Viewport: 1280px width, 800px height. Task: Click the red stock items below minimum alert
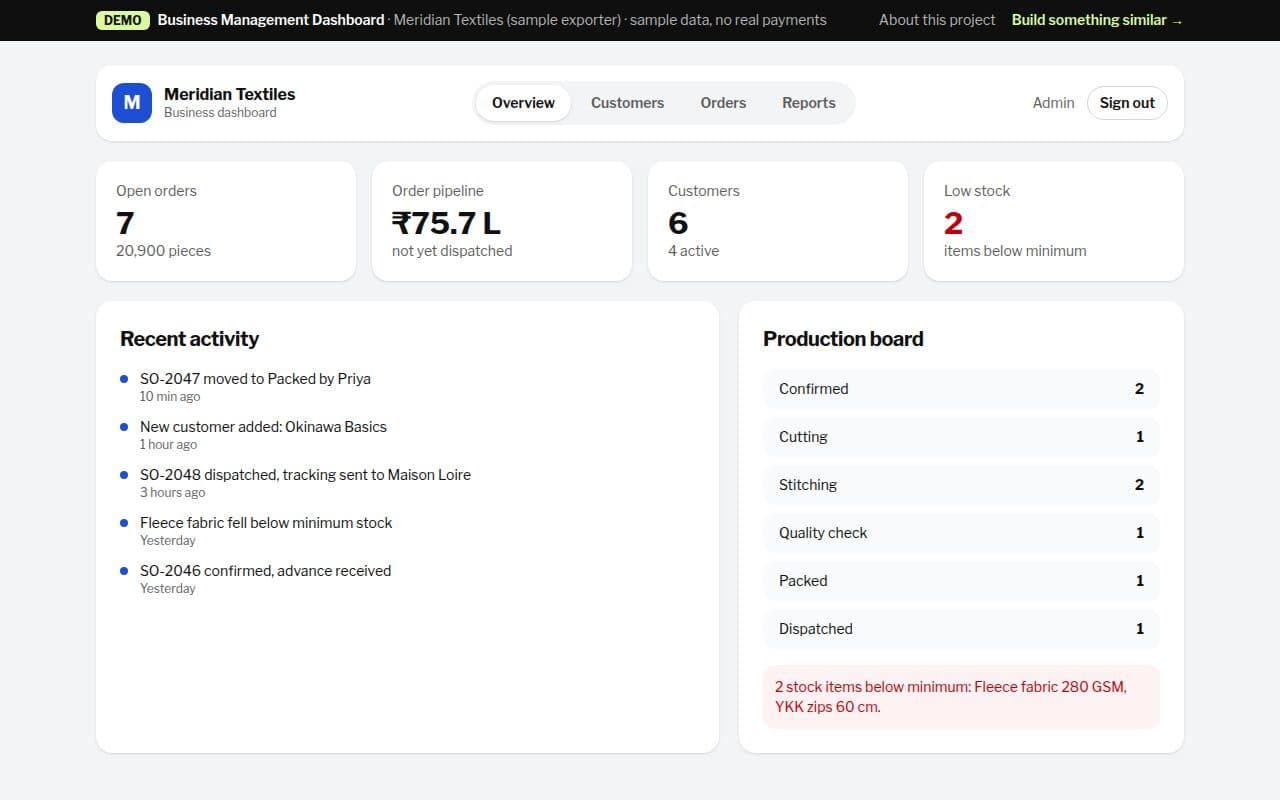pyautogui.click(x=961, y=697)
